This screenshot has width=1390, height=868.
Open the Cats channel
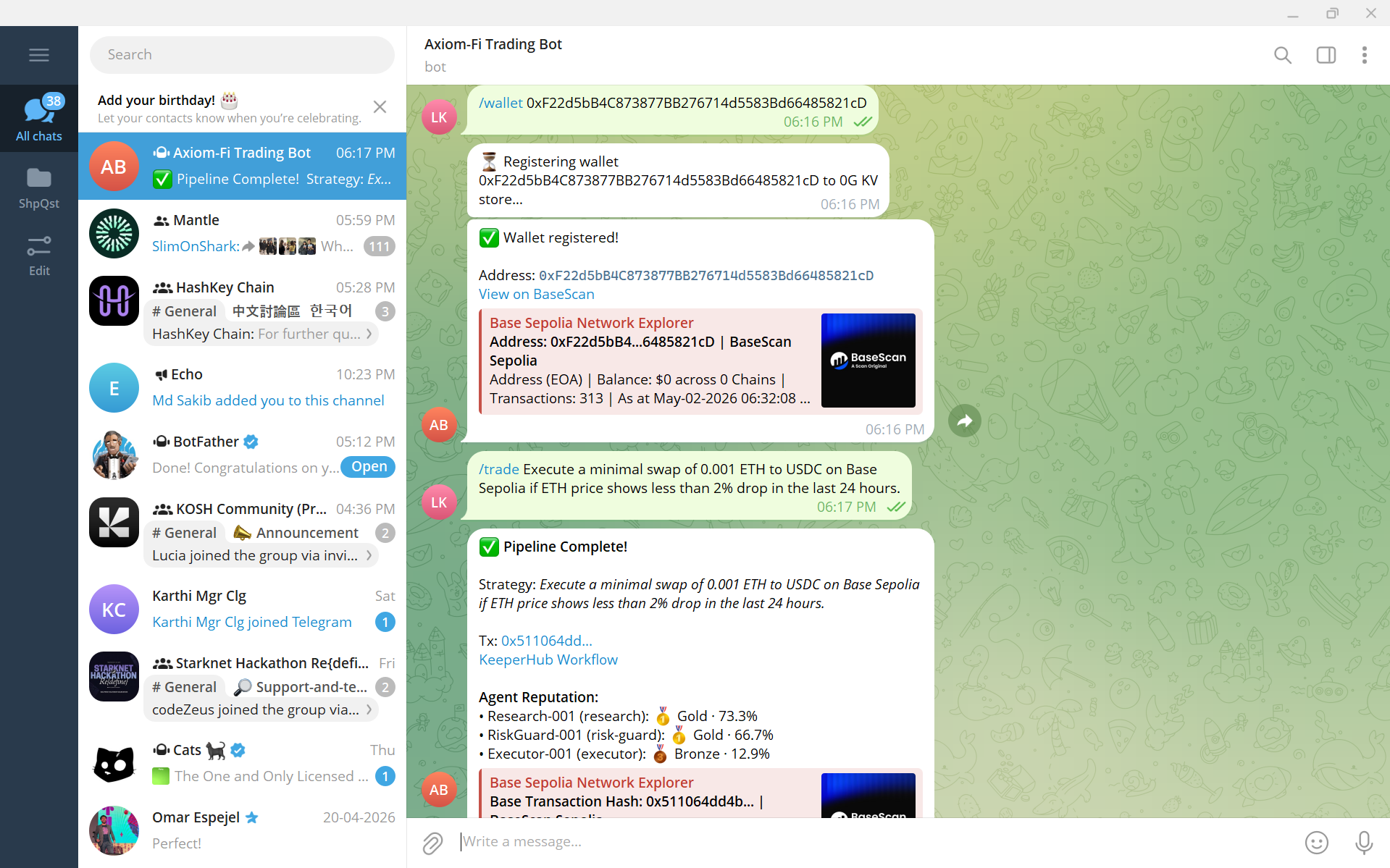pos(242,763)
